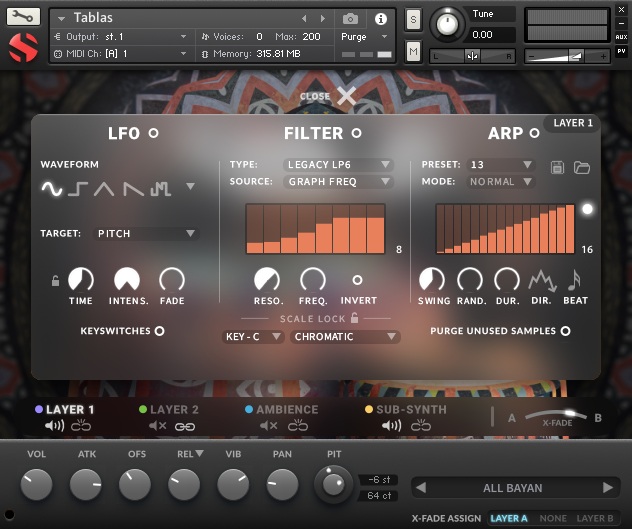The width and height of the screenshot is (632, 529).
Task: Open the KEY - C dropdown
Action: tap(253, 337)
